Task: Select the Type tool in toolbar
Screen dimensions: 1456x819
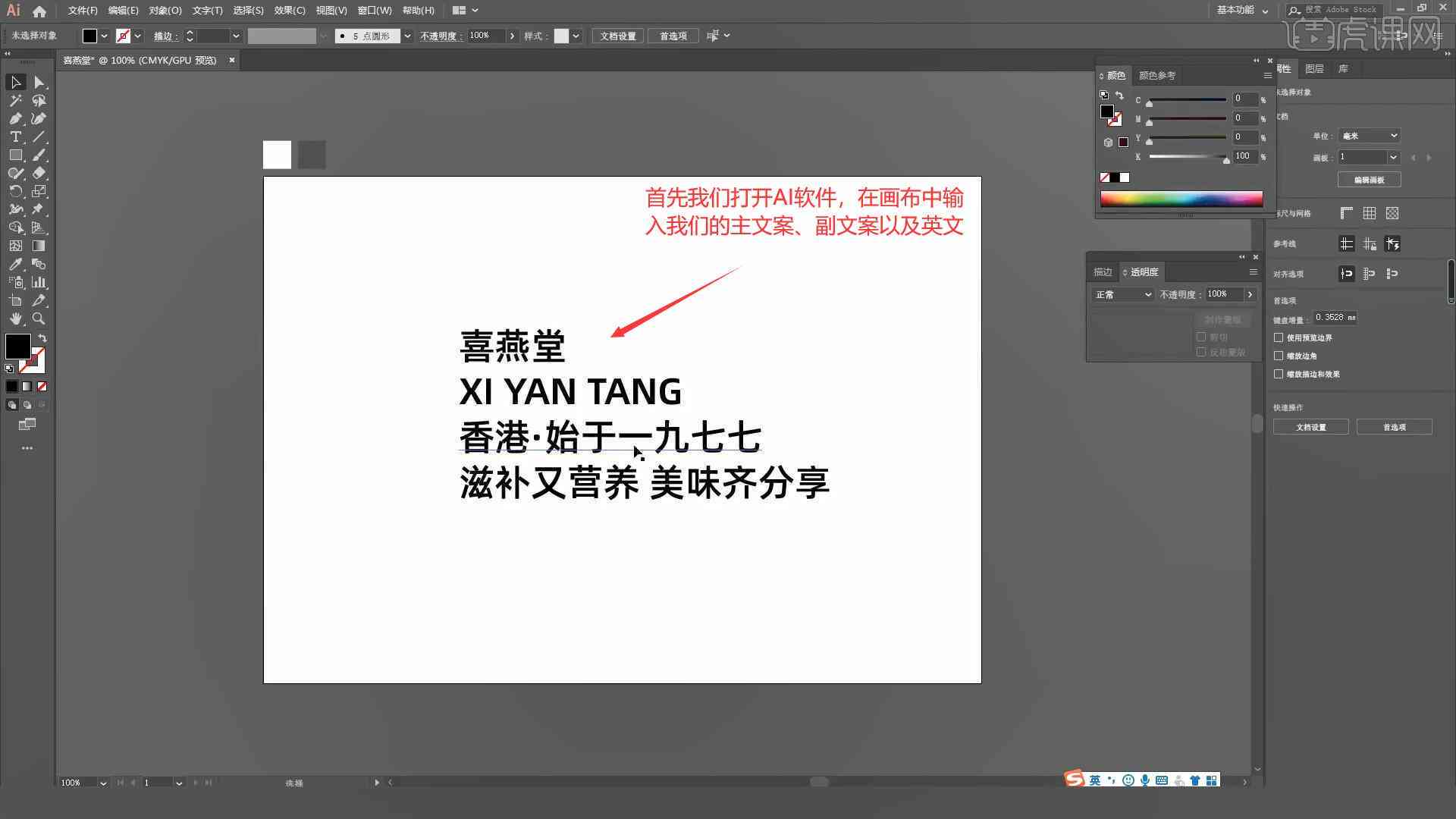Action: 14,137
